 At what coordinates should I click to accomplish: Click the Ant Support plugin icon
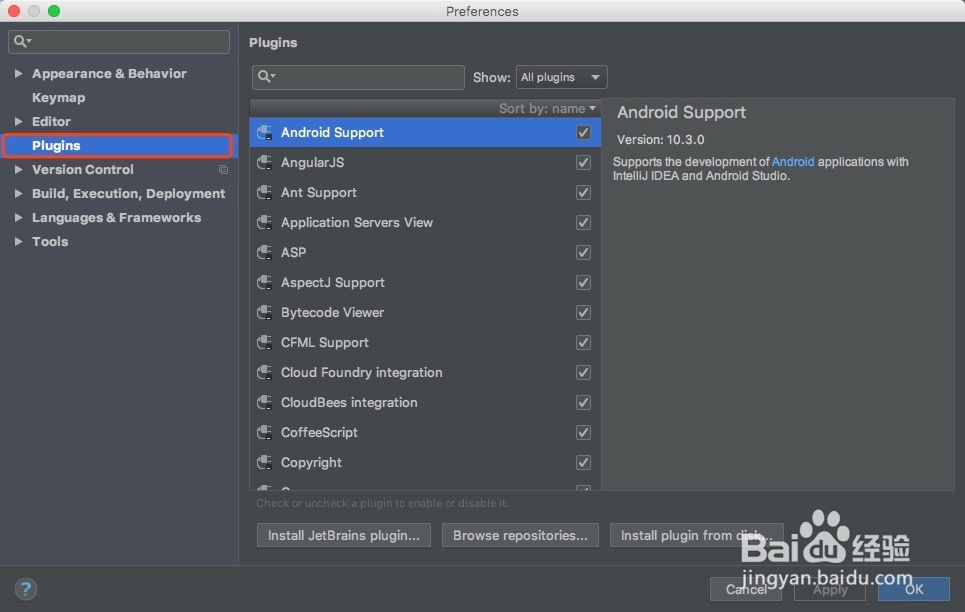point(265,193)
